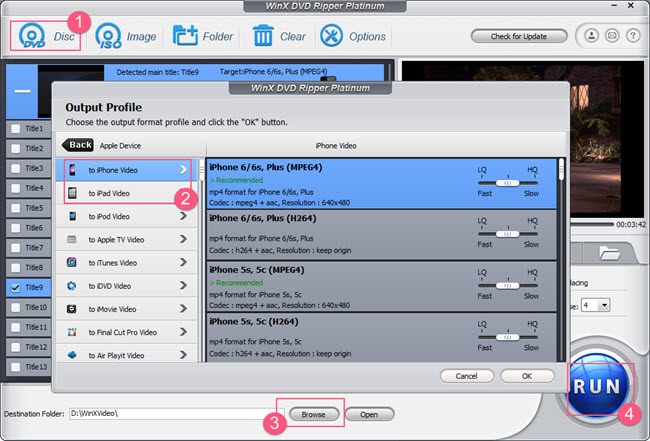Browse for a destination folder
Viewport: 650px width, 441px height.
click(313, 414)
